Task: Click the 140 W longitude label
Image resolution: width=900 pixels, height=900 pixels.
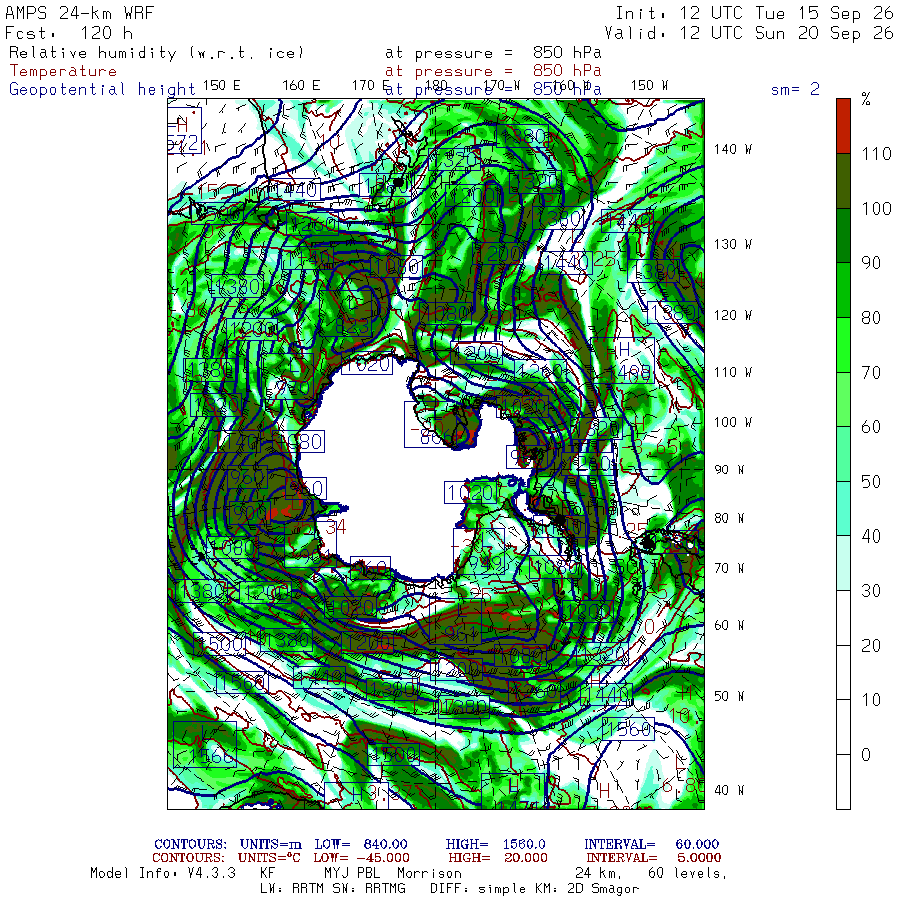Action: pos(732,150)
